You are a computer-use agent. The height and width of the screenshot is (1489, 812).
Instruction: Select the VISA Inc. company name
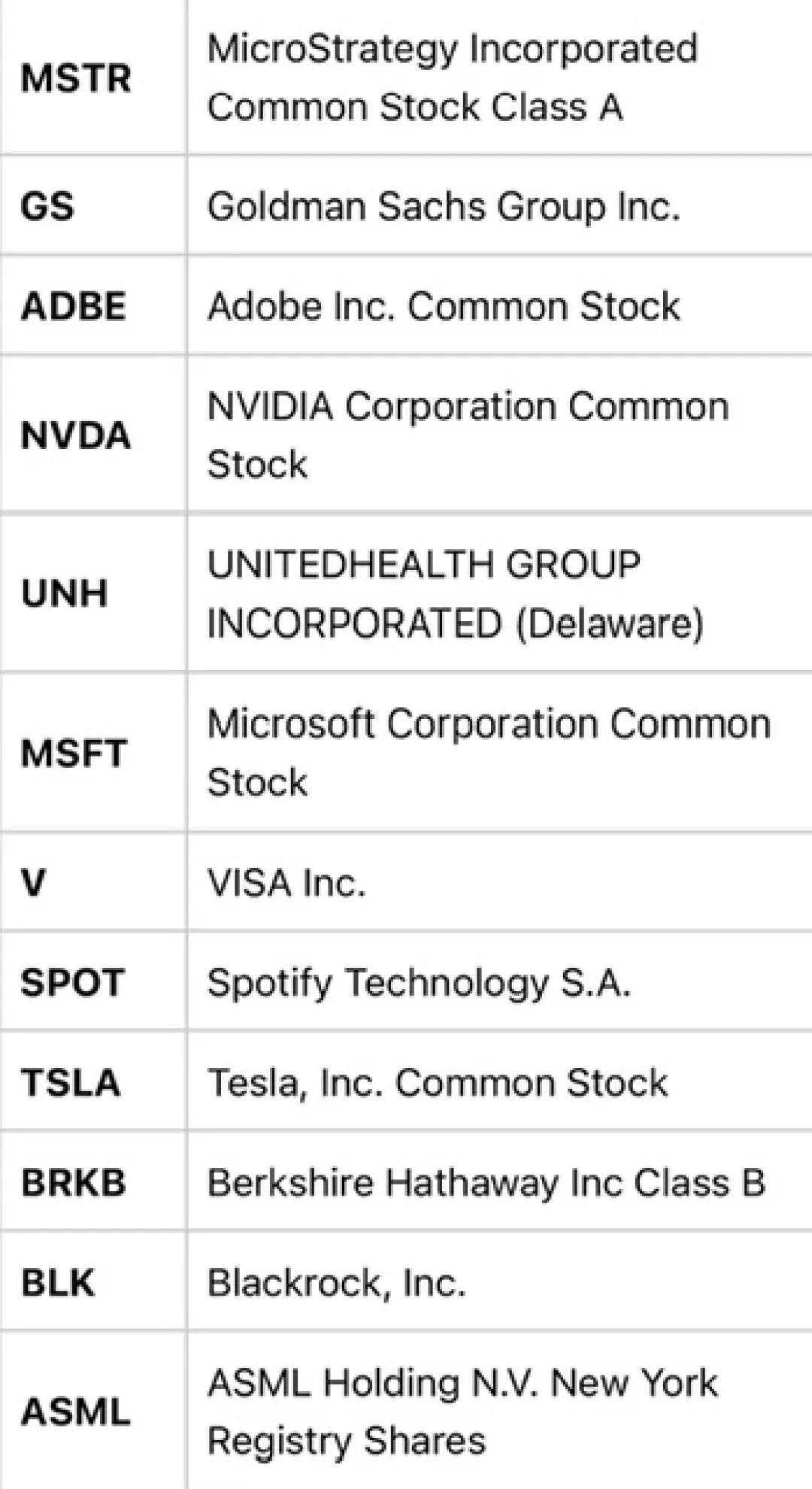[286, 882]
